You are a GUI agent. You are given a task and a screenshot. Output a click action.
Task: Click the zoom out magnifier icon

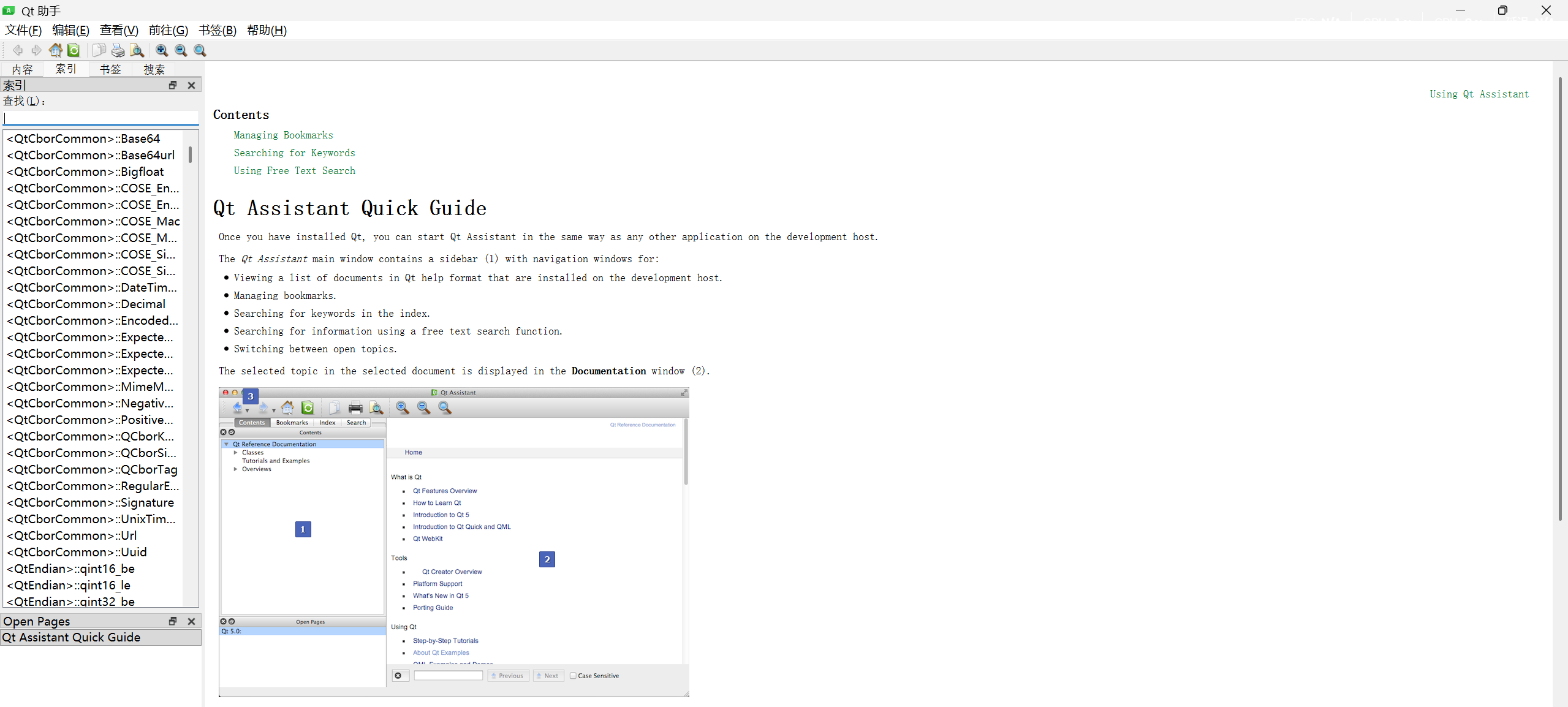[181, 50]
